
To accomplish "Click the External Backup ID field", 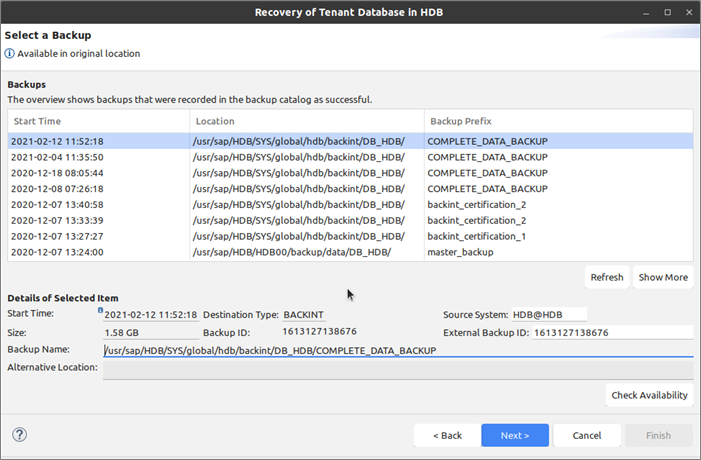I will click(x=612, y=333).
